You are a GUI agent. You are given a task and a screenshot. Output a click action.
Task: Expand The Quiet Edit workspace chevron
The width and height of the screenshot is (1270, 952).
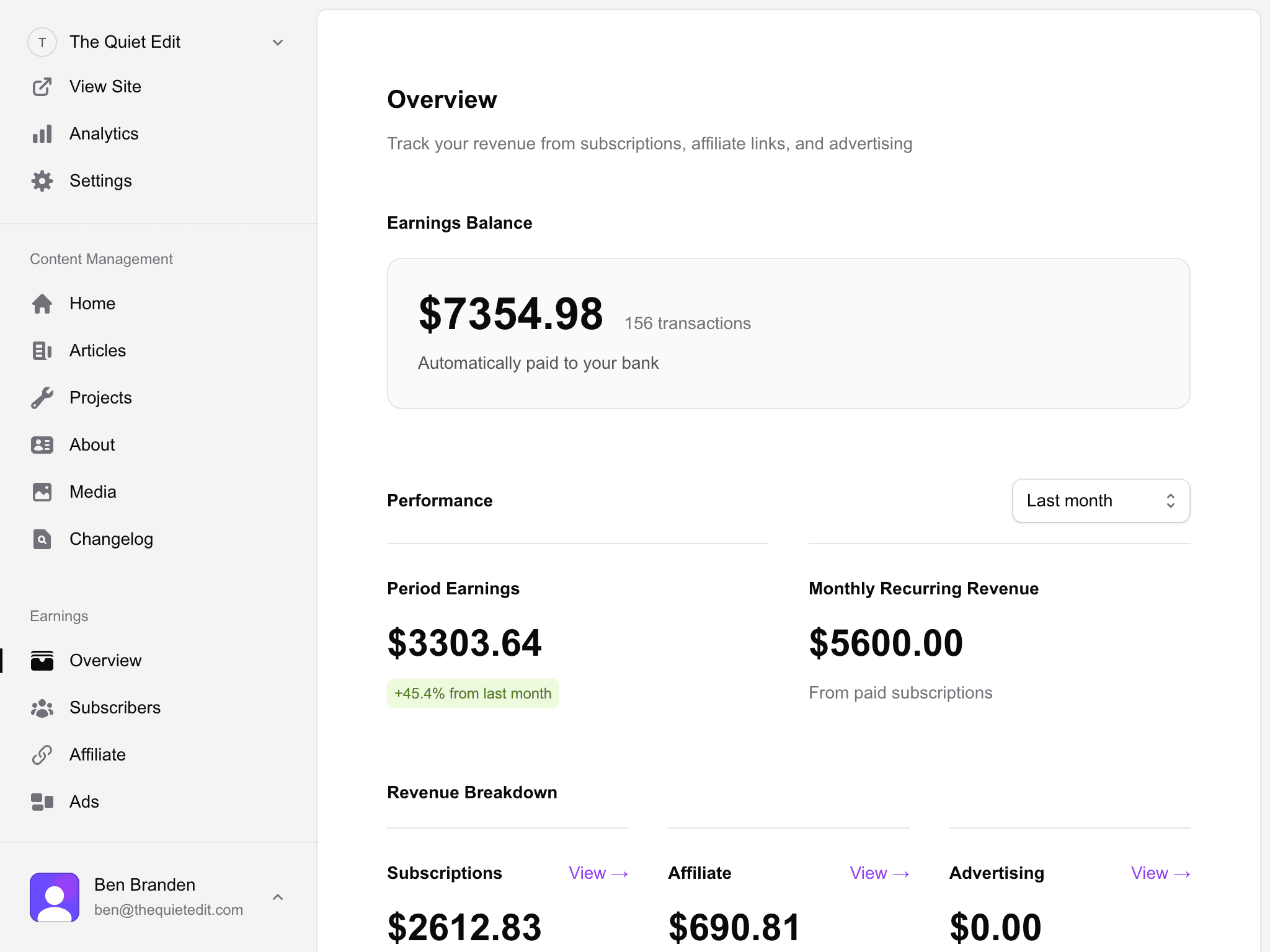click(x=278, y=42)
